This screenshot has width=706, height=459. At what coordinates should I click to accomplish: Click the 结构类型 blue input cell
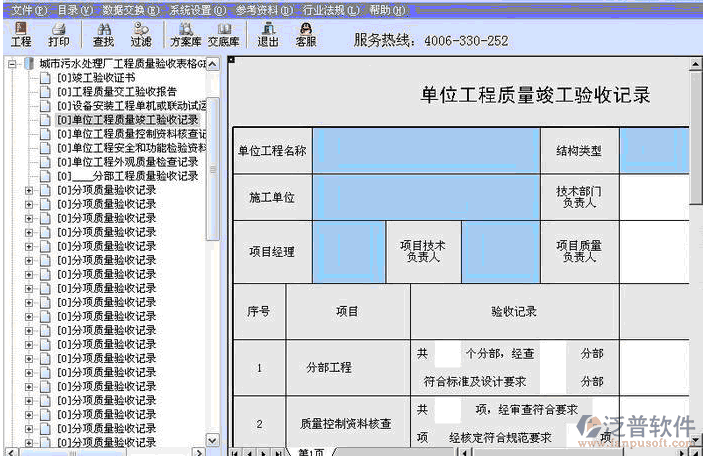point(655,150)
